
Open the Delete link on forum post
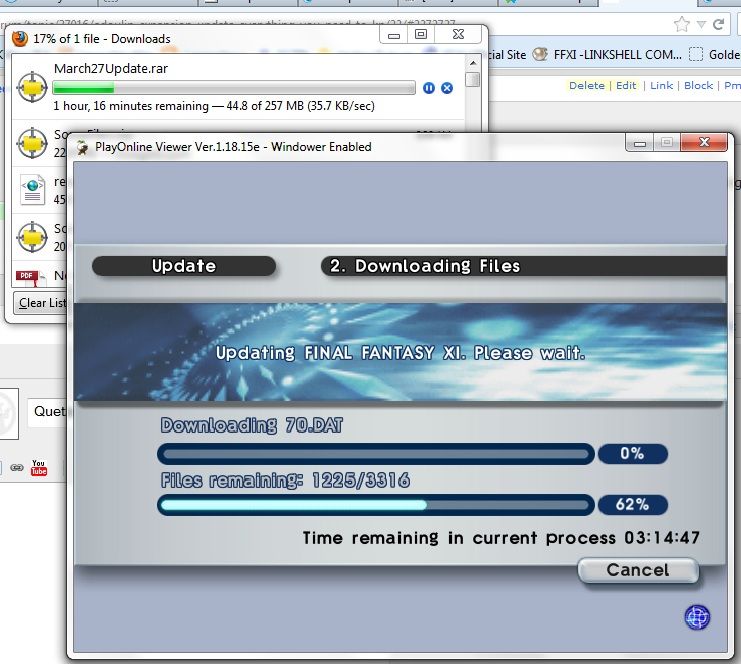click(586, 86)
